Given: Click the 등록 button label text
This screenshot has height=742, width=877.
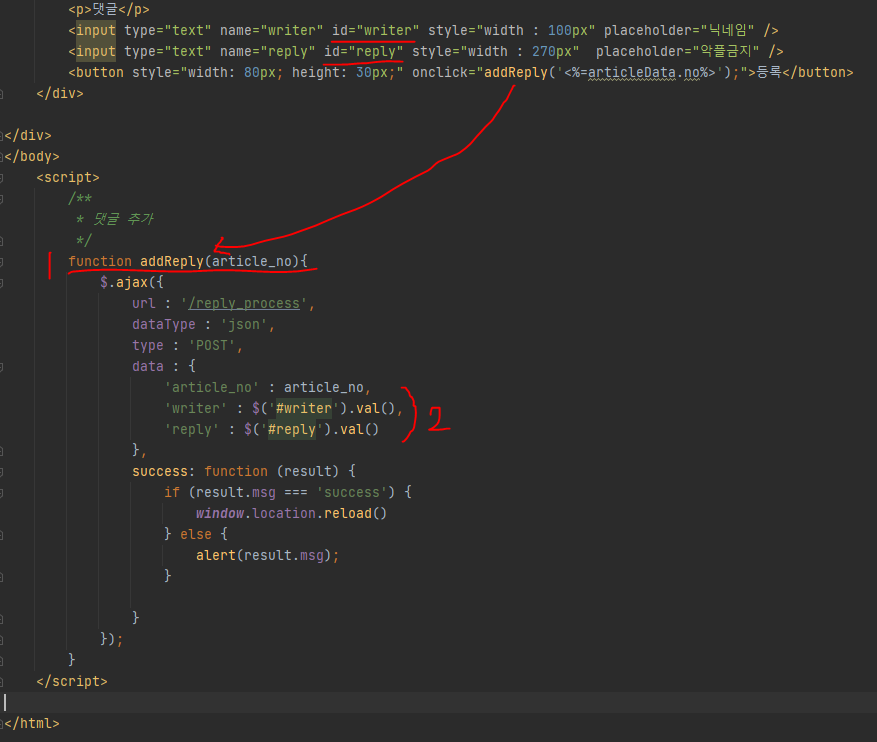Looking at the screenshot, I should pyautogui.click(x=769, y=73).
